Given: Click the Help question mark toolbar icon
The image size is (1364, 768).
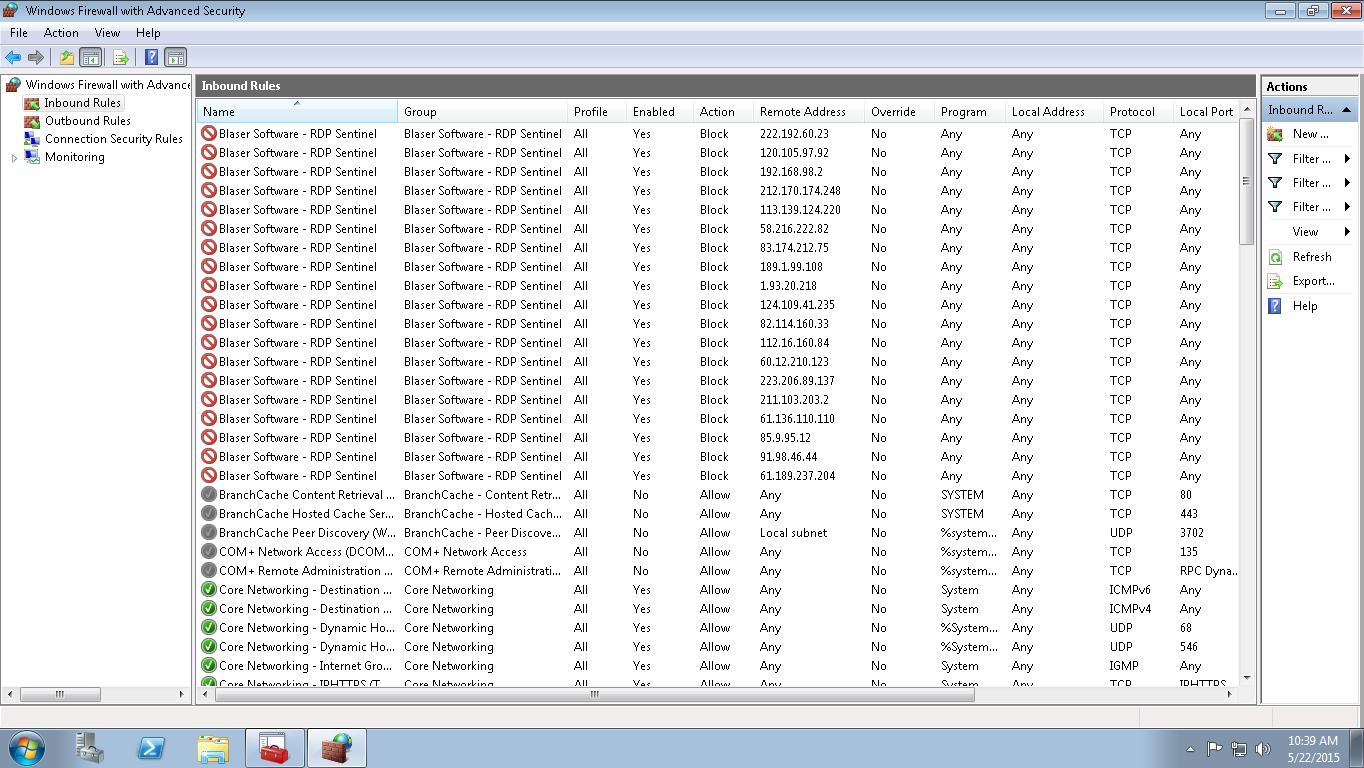Looking at the screenshot, I should (152, 58).
